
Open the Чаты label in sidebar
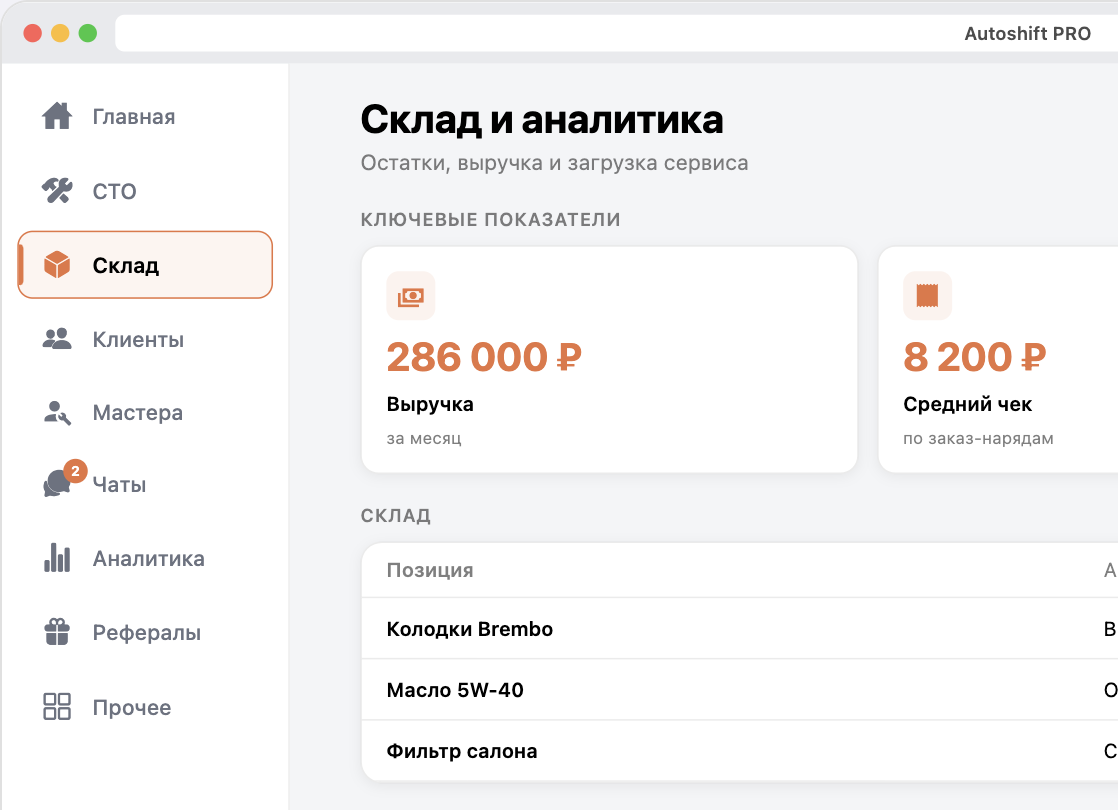(x=119, y=485)
